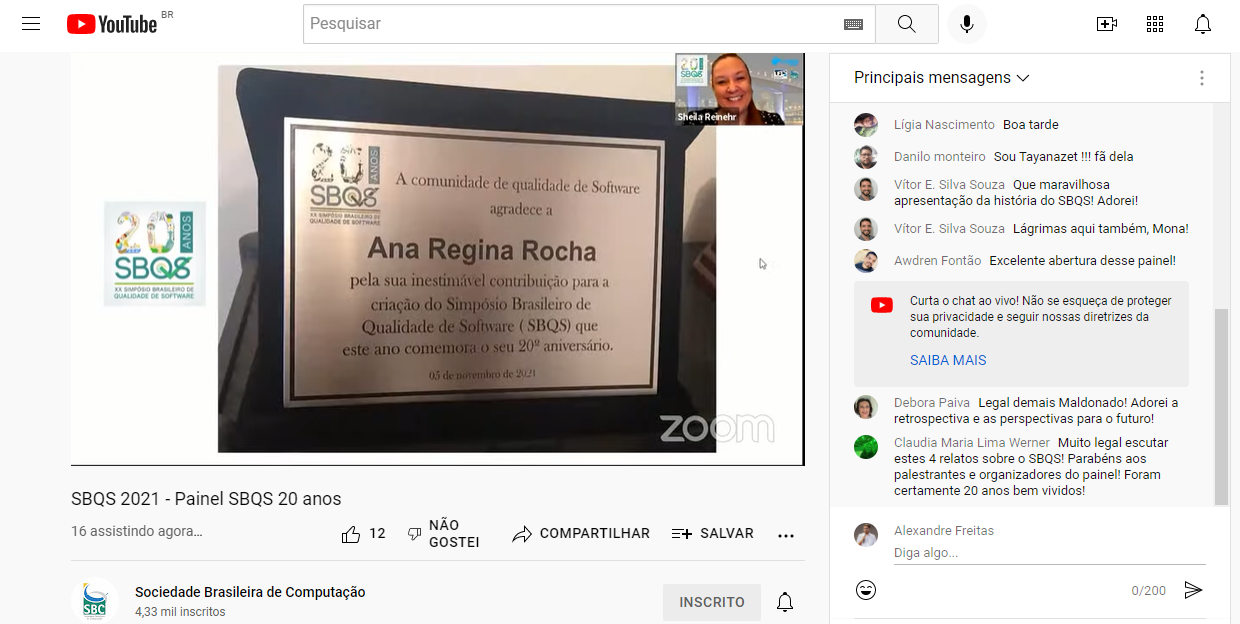Open the on-screen keyboard icon
This screenshot has width=1240, height=624.
[x=852, y=24]
